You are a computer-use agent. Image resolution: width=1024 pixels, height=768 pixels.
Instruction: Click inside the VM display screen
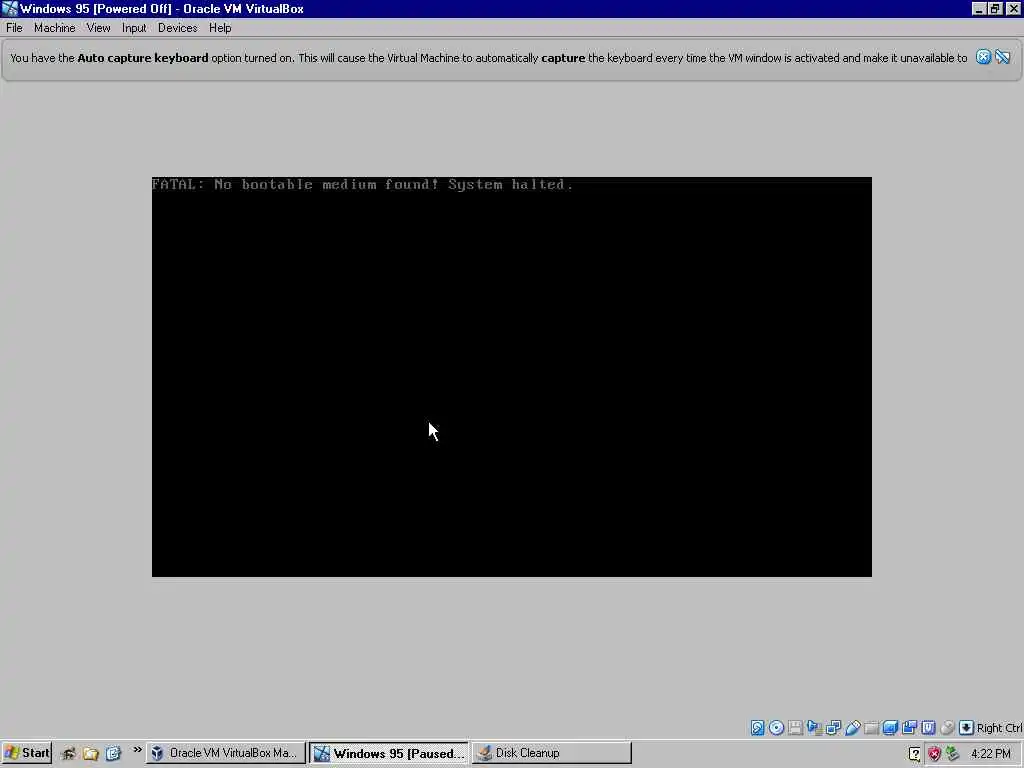(x=511, y=377)
